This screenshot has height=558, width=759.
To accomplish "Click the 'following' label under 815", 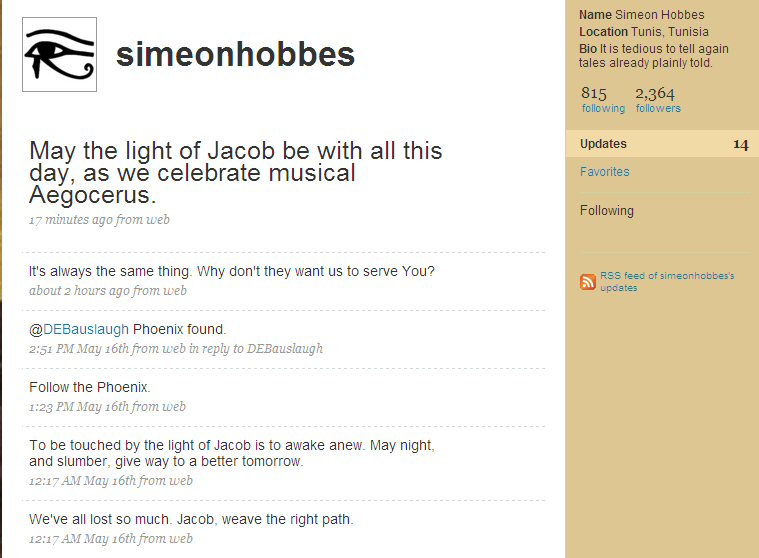I will tap(603, 108).
